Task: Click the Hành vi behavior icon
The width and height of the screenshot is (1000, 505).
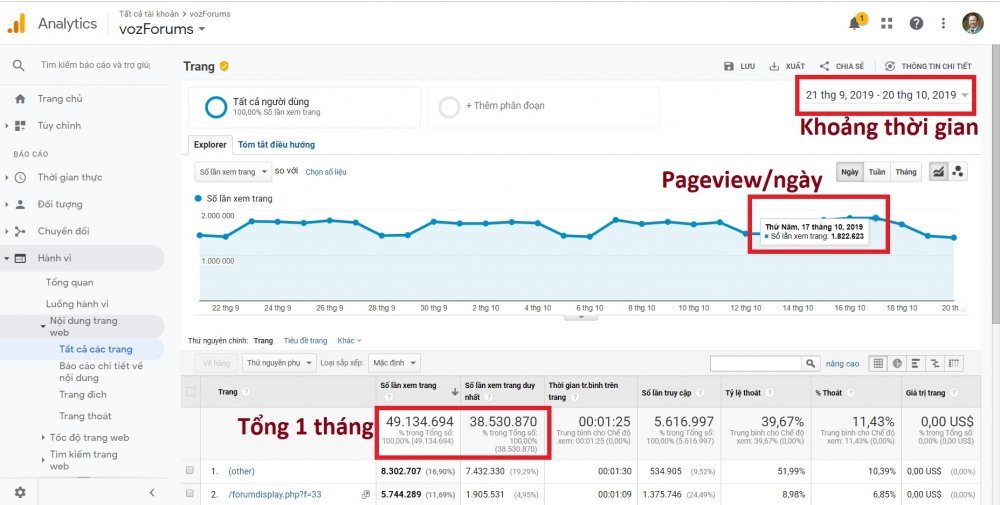Action: pos(20,258)
